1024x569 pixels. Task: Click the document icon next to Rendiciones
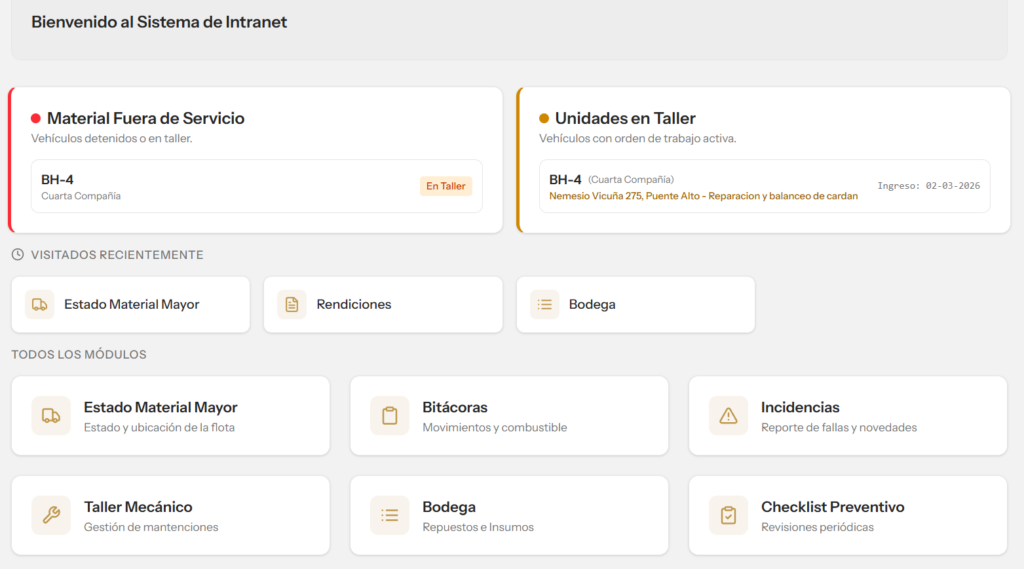(292, 305)
